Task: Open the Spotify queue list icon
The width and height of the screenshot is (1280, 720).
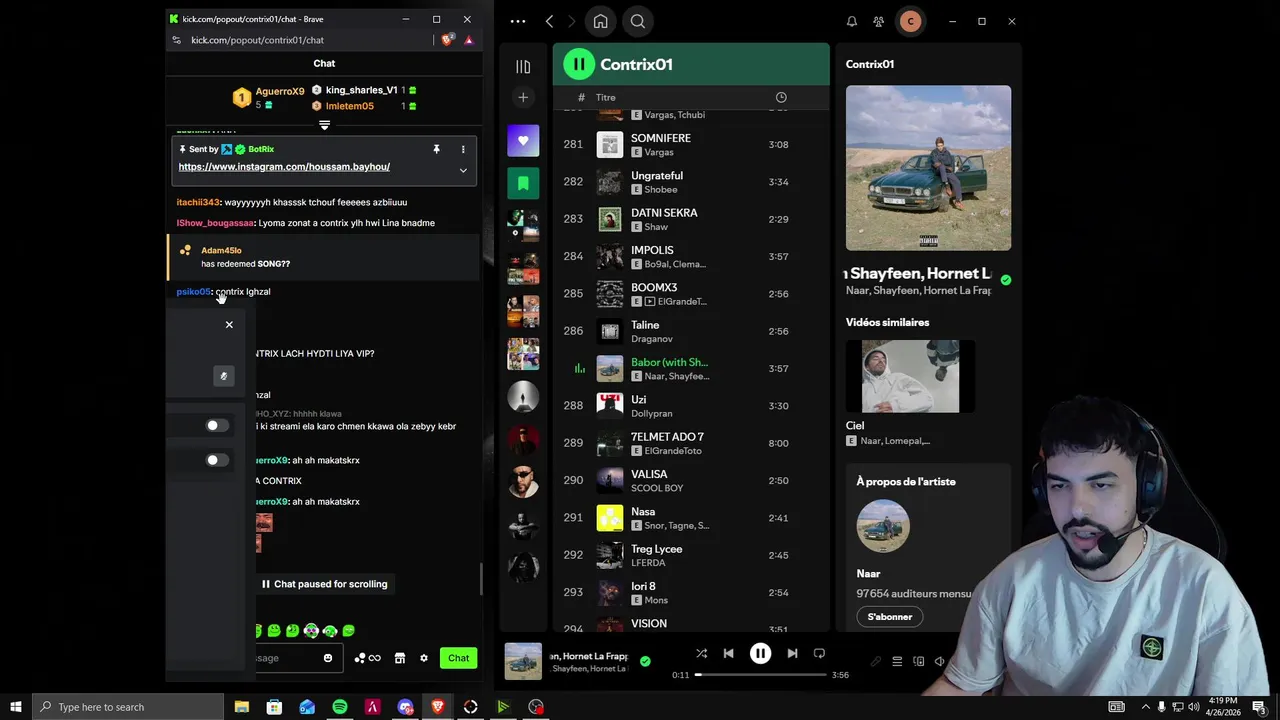Action: 897,661
